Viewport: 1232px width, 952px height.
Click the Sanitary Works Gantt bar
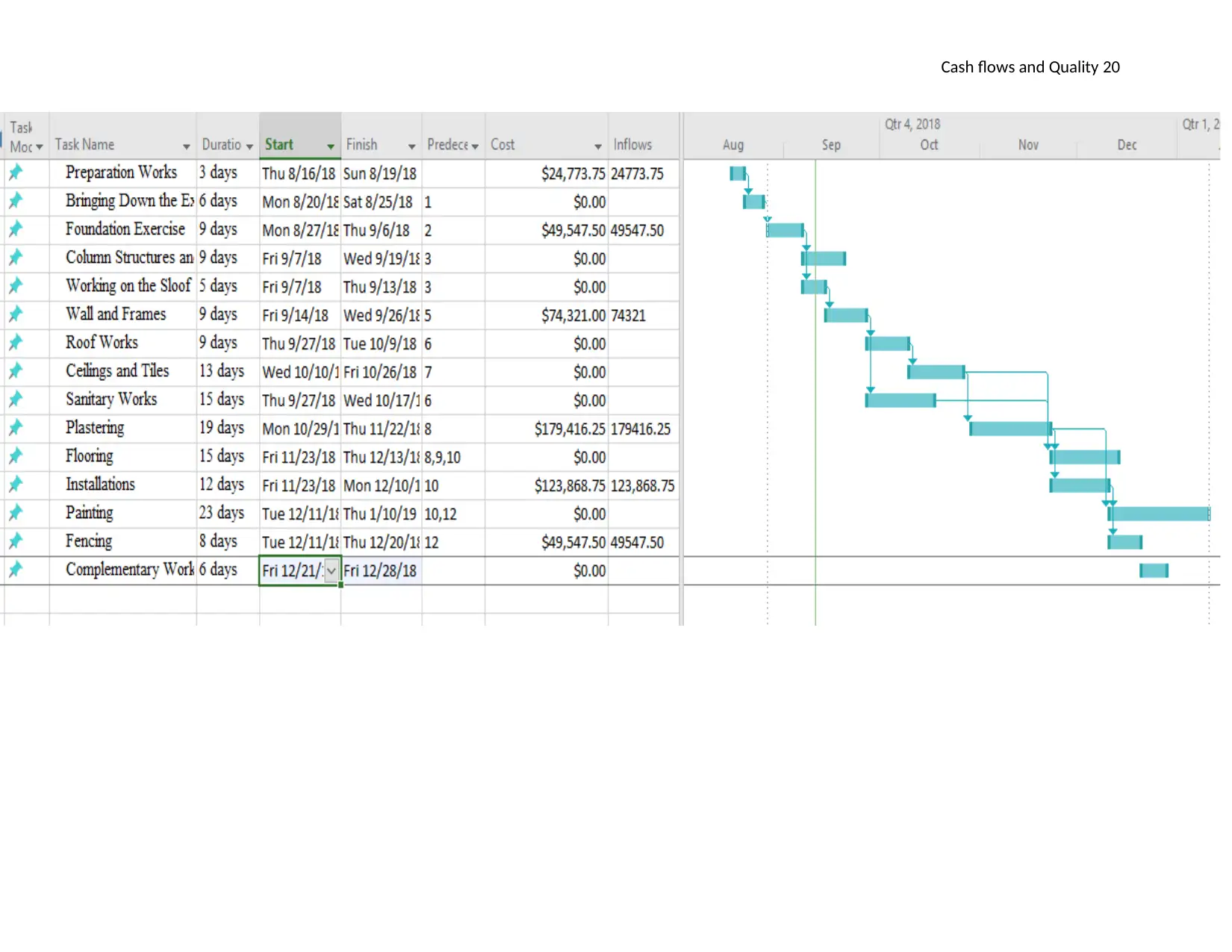(900, 400)
